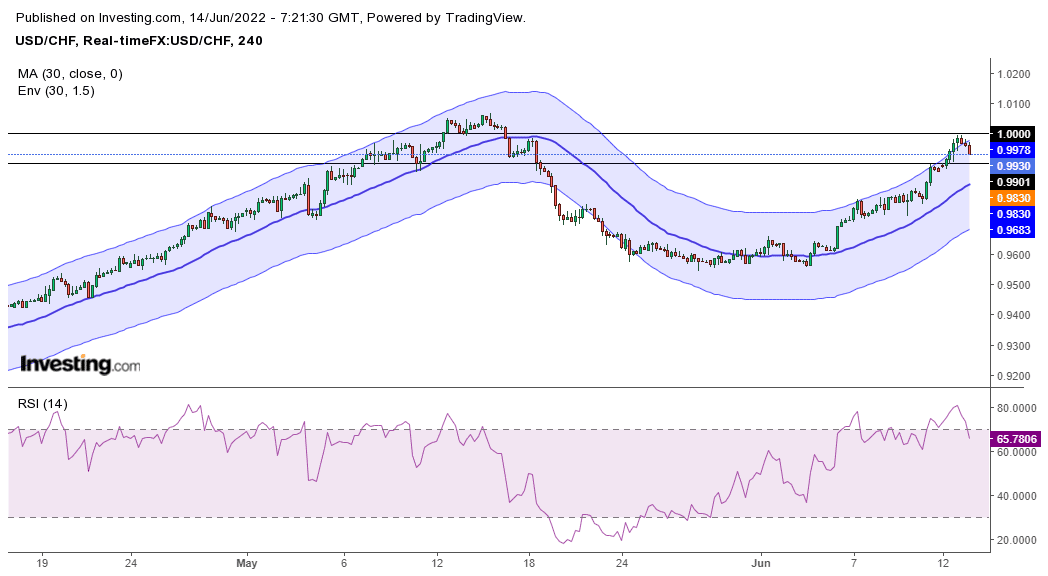
Task: Click the 1.0100 price axis tick
Action: click(x=1013, y=104)
